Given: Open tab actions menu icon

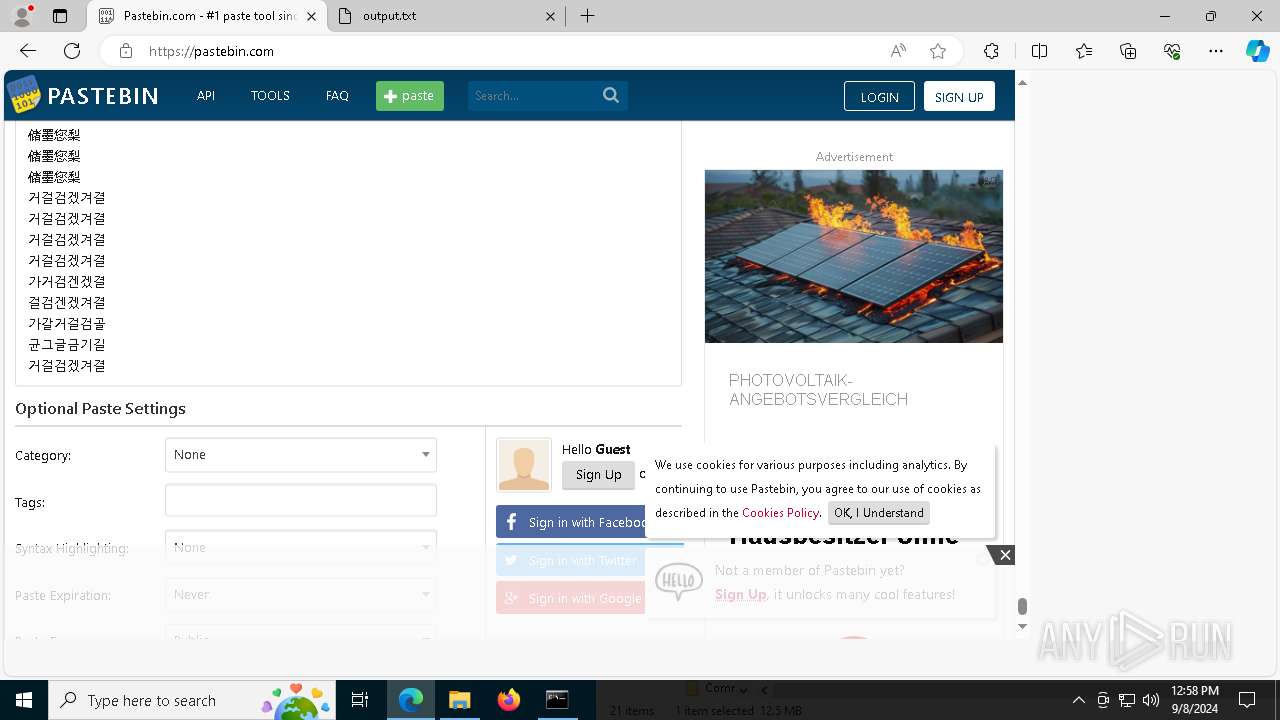Looking at the screenshot, I should 60,16.
